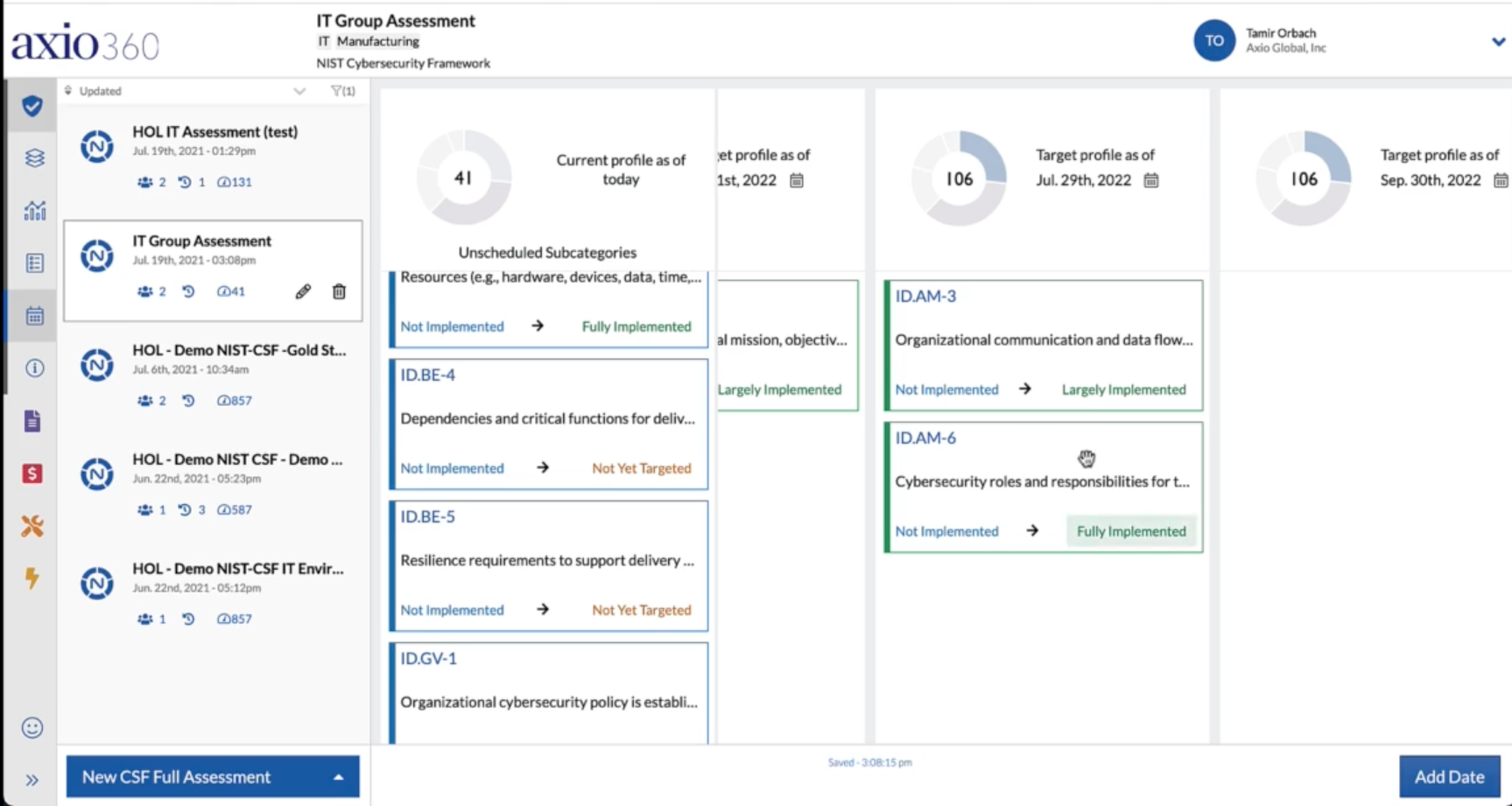This screenshot has width=1512, height=806.
Task: Click Not Yet Targeted on ID.BE-5
Action: point(642,610)
